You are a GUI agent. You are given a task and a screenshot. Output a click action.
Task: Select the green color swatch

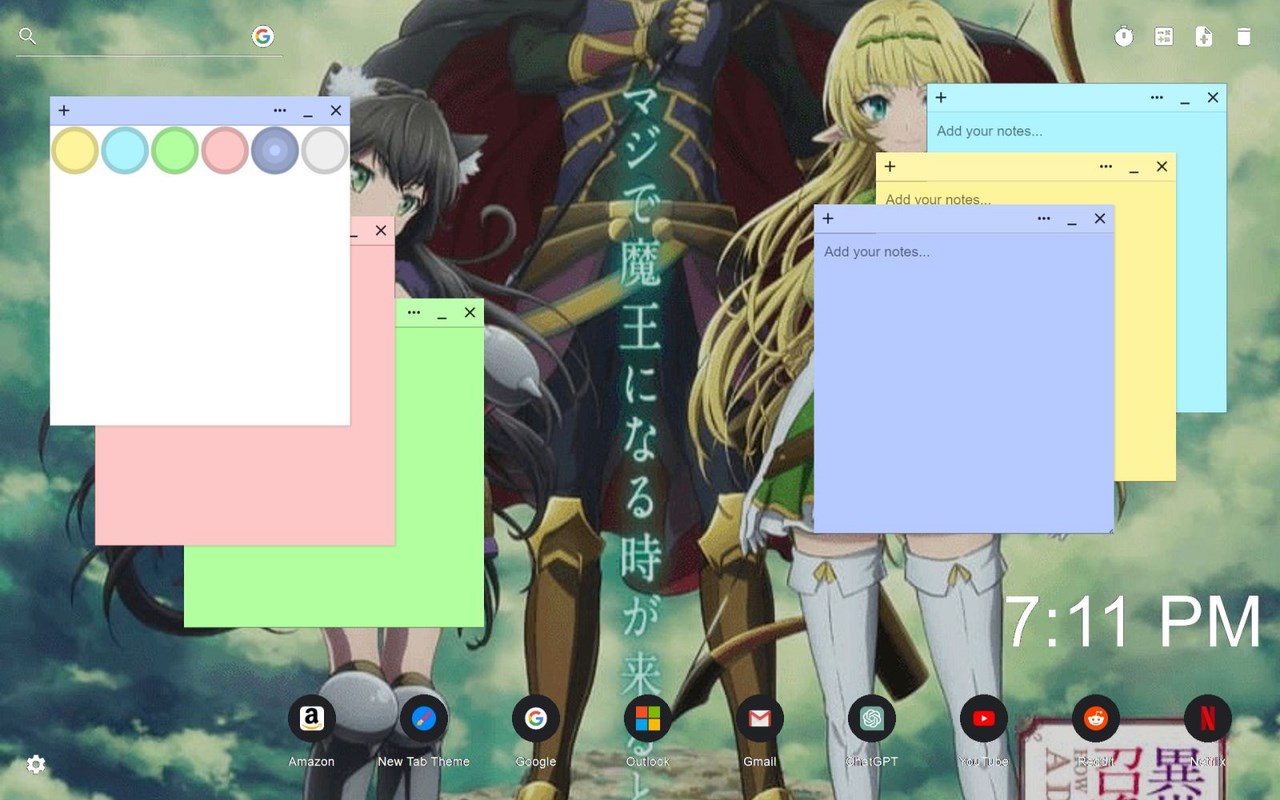pos(175,150)
